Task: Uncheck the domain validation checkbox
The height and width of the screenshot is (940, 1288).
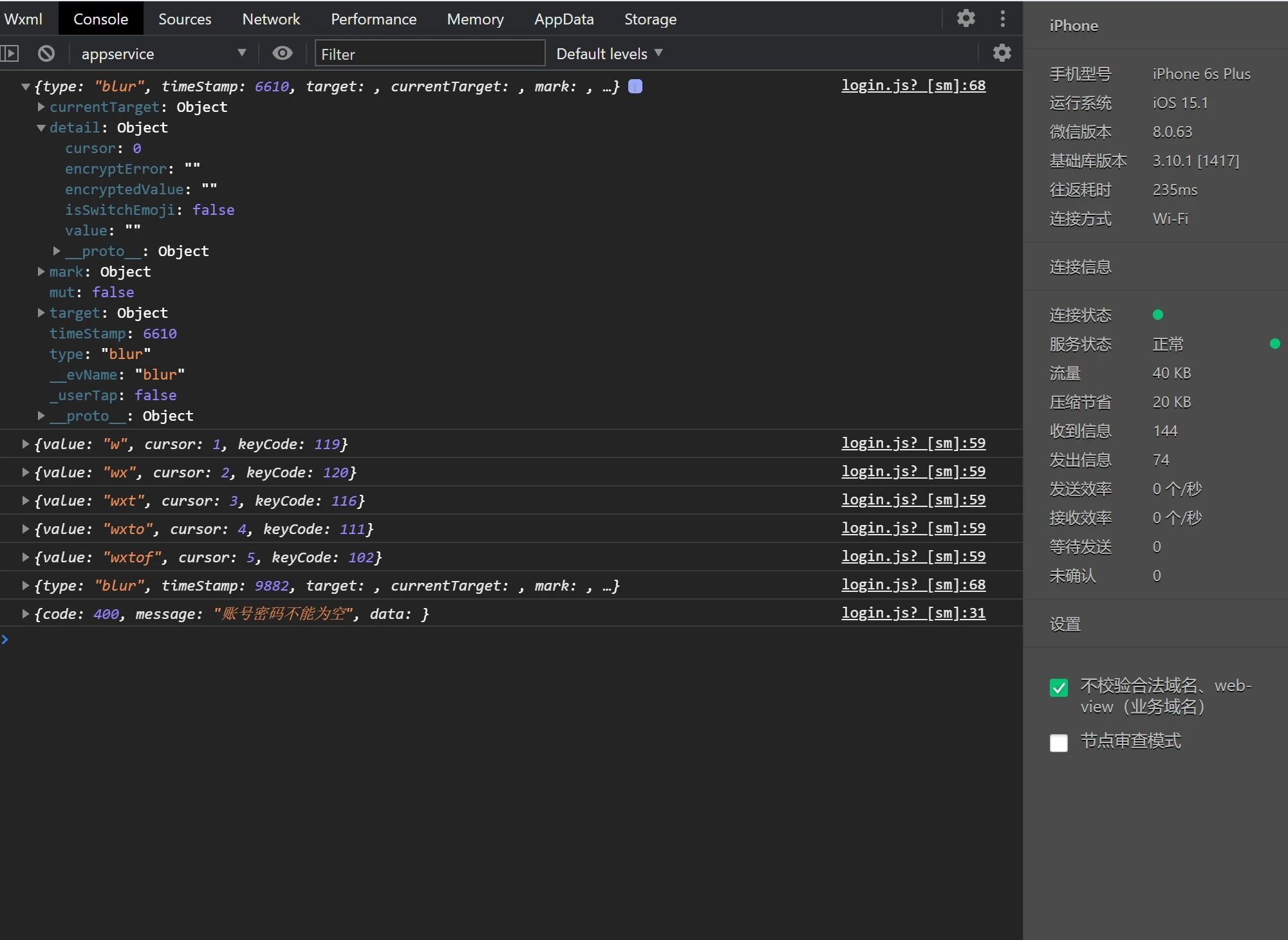Action: pyautogui.click(x=1059, y=688)
